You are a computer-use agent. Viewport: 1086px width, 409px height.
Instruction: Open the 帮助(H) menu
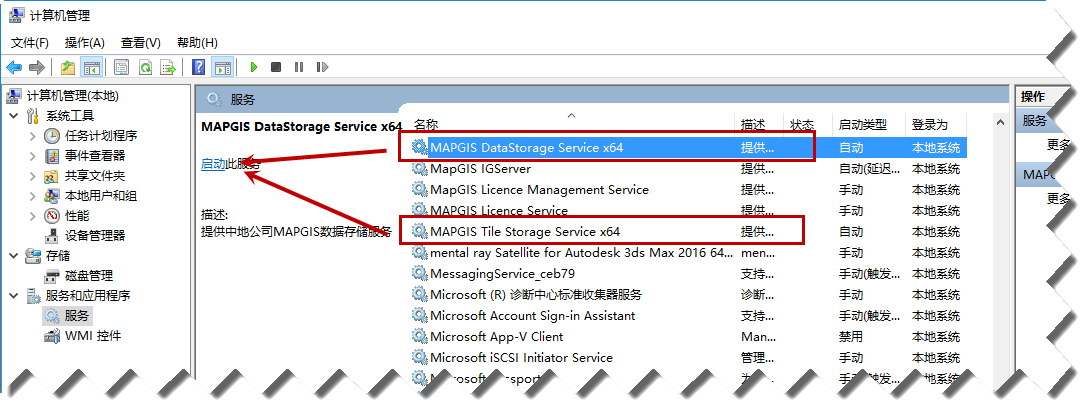[x=197, y=43]
